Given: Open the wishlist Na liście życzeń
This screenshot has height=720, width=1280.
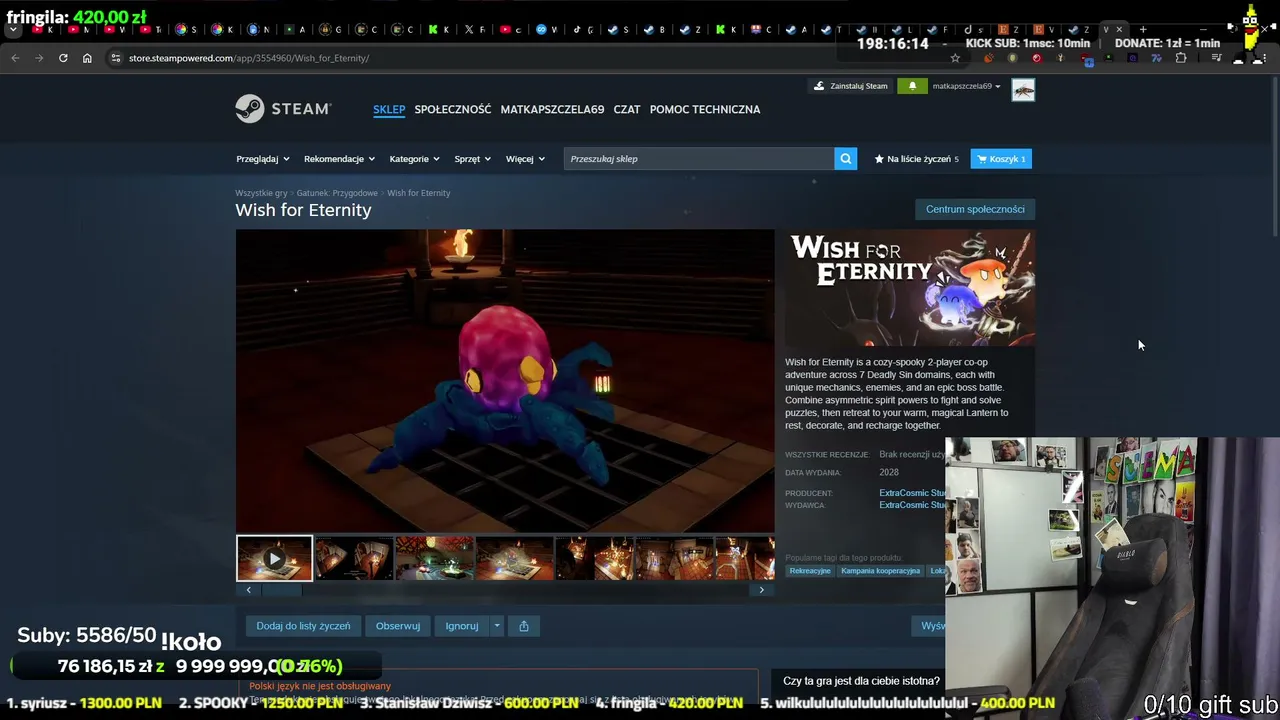Looking at the screenshot, I should [x=917, y=159].
